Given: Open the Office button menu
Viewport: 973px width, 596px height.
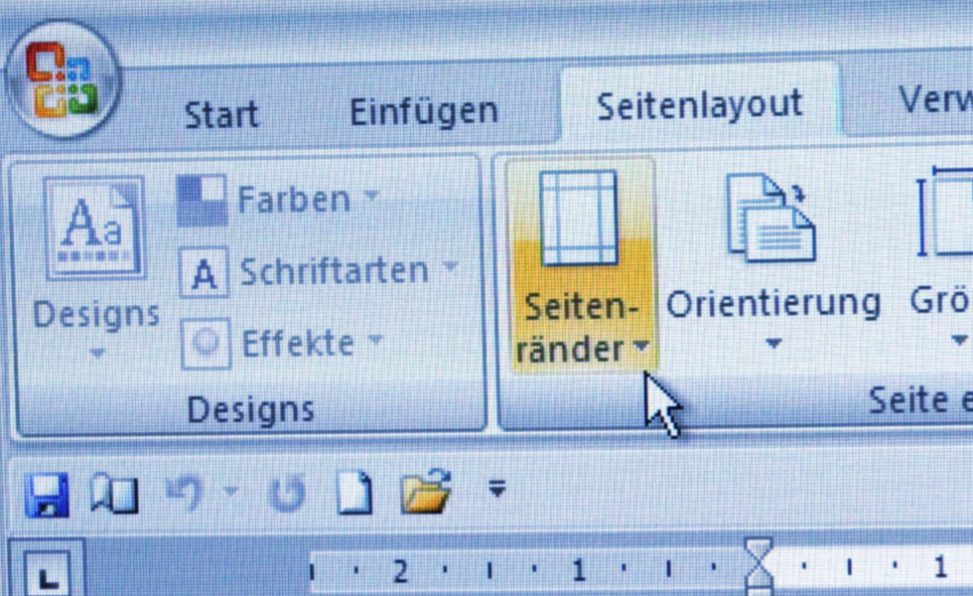Looking at the screenshot, I should pos(63,79).
